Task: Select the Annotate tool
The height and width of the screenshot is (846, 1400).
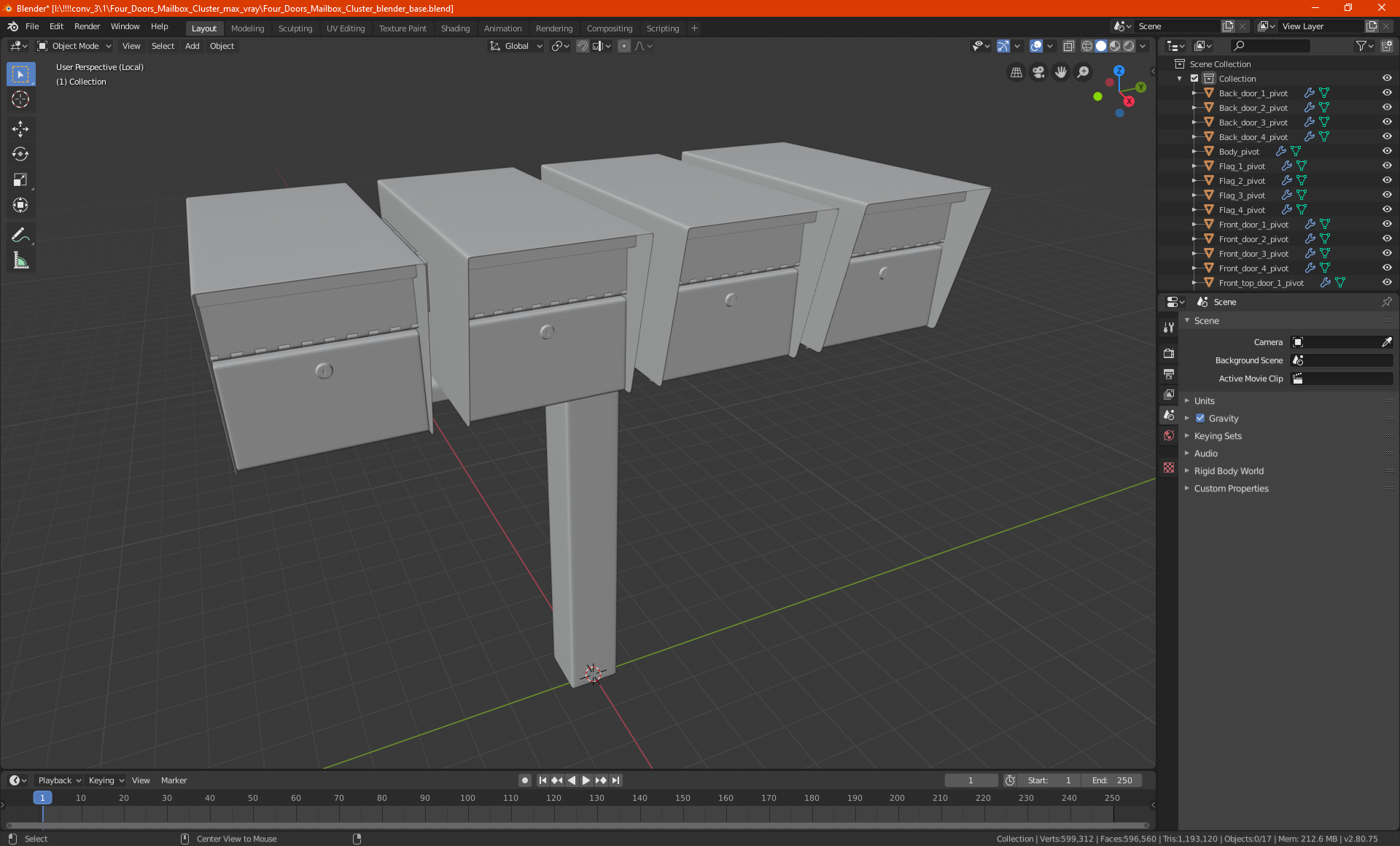Action: [x=20, y=235]
